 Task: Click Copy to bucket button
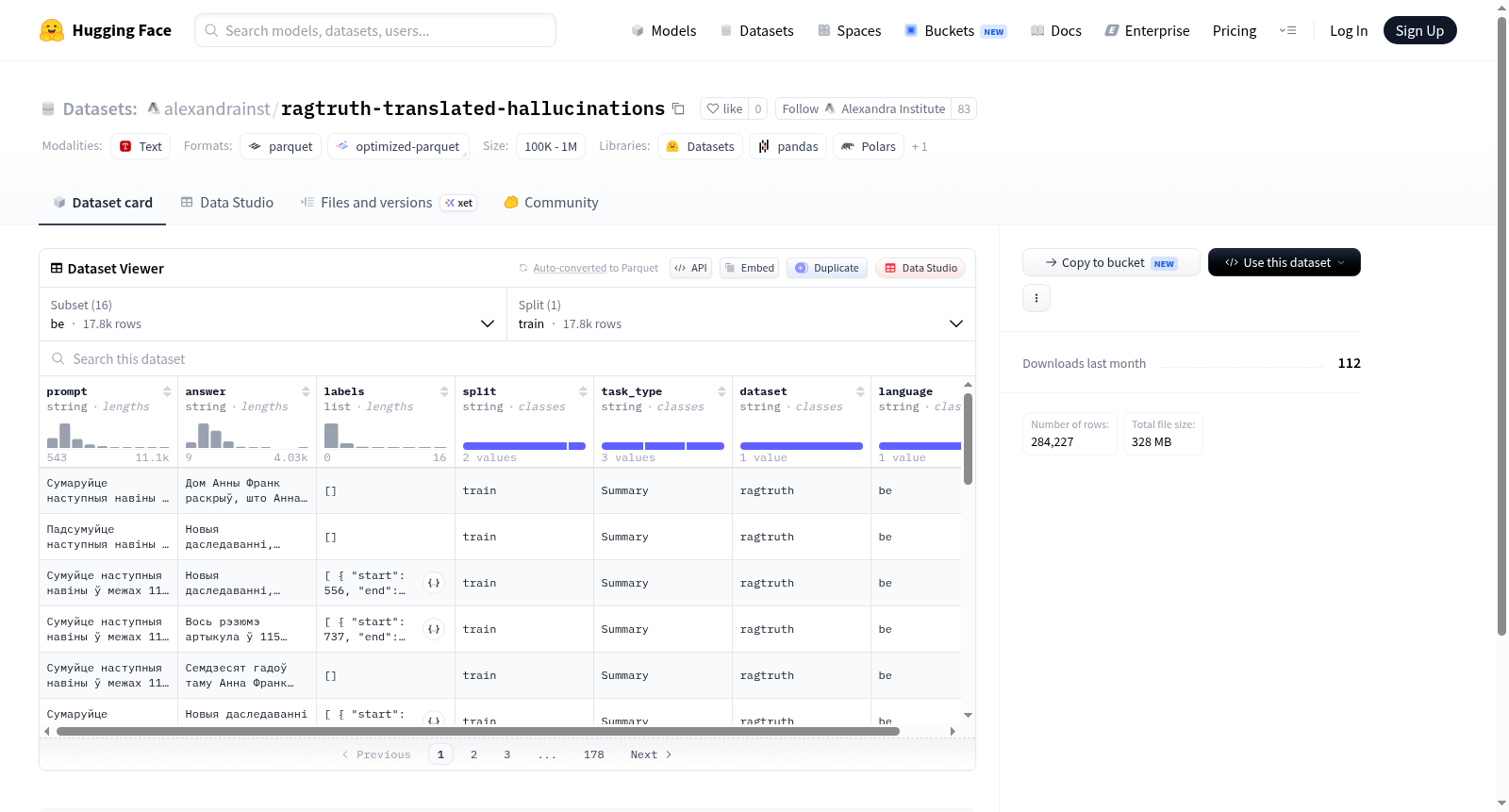point(1111,262)
